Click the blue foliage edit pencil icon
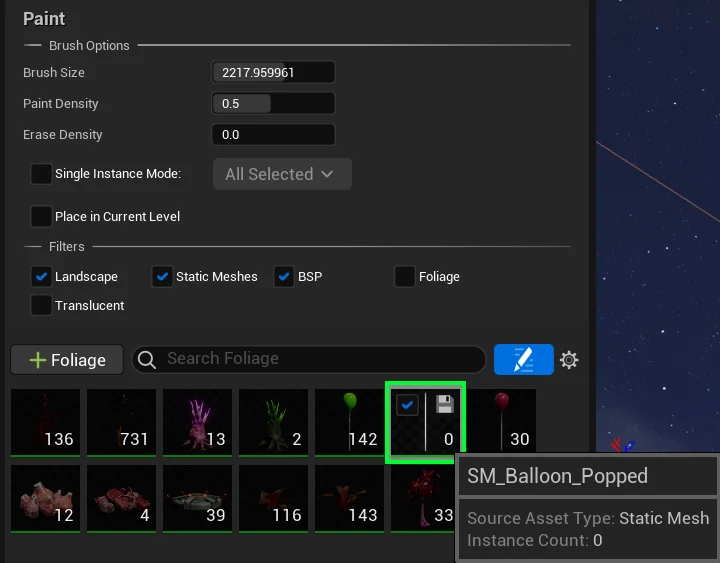720x563 pixels. 523,360
